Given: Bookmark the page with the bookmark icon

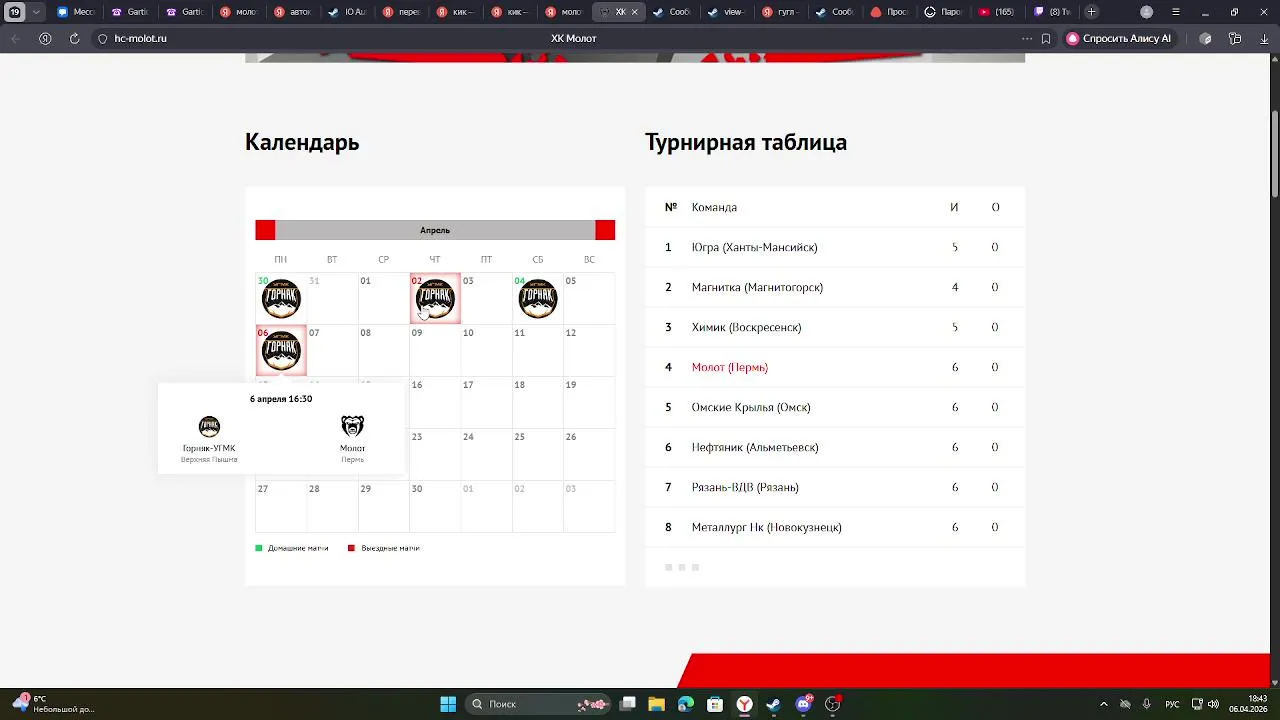Looking at the screenshot, I should 1046,38.
